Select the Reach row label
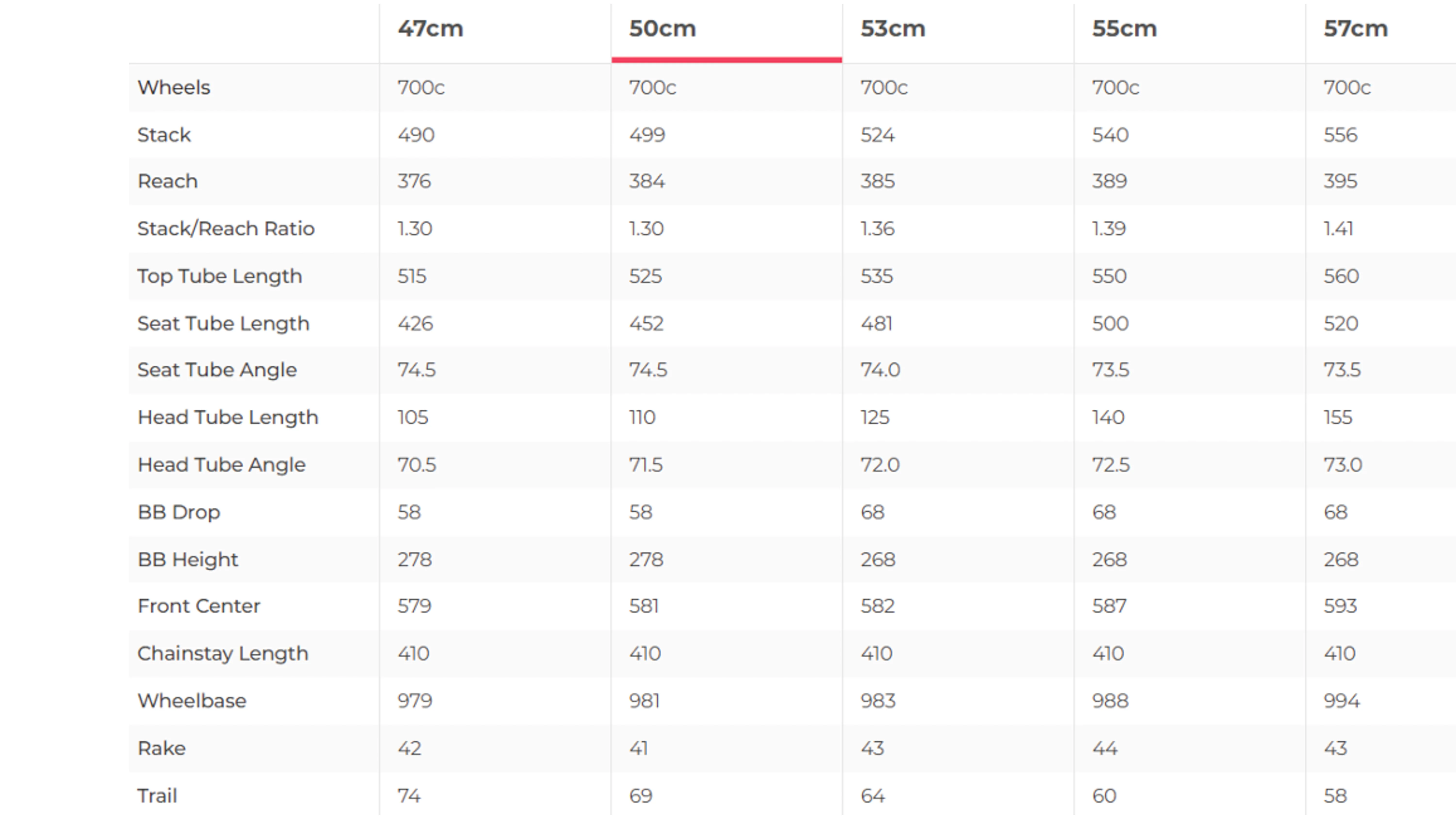The image size is (1456, 819). (168, 182)
